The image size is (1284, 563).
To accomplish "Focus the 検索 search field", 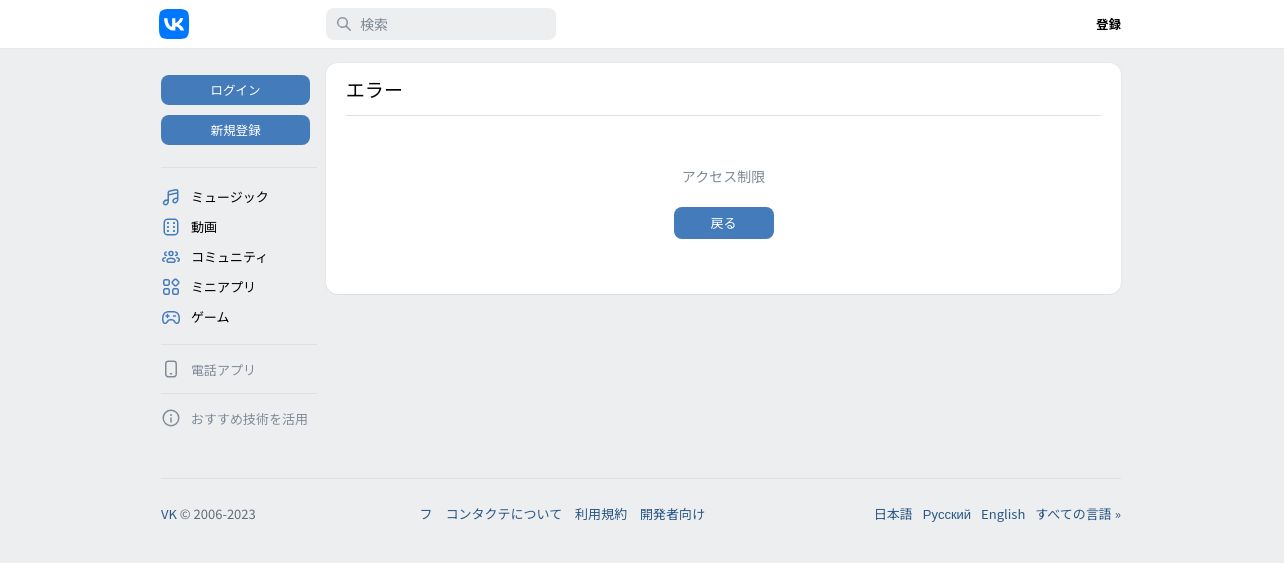I will pos(441,24).
